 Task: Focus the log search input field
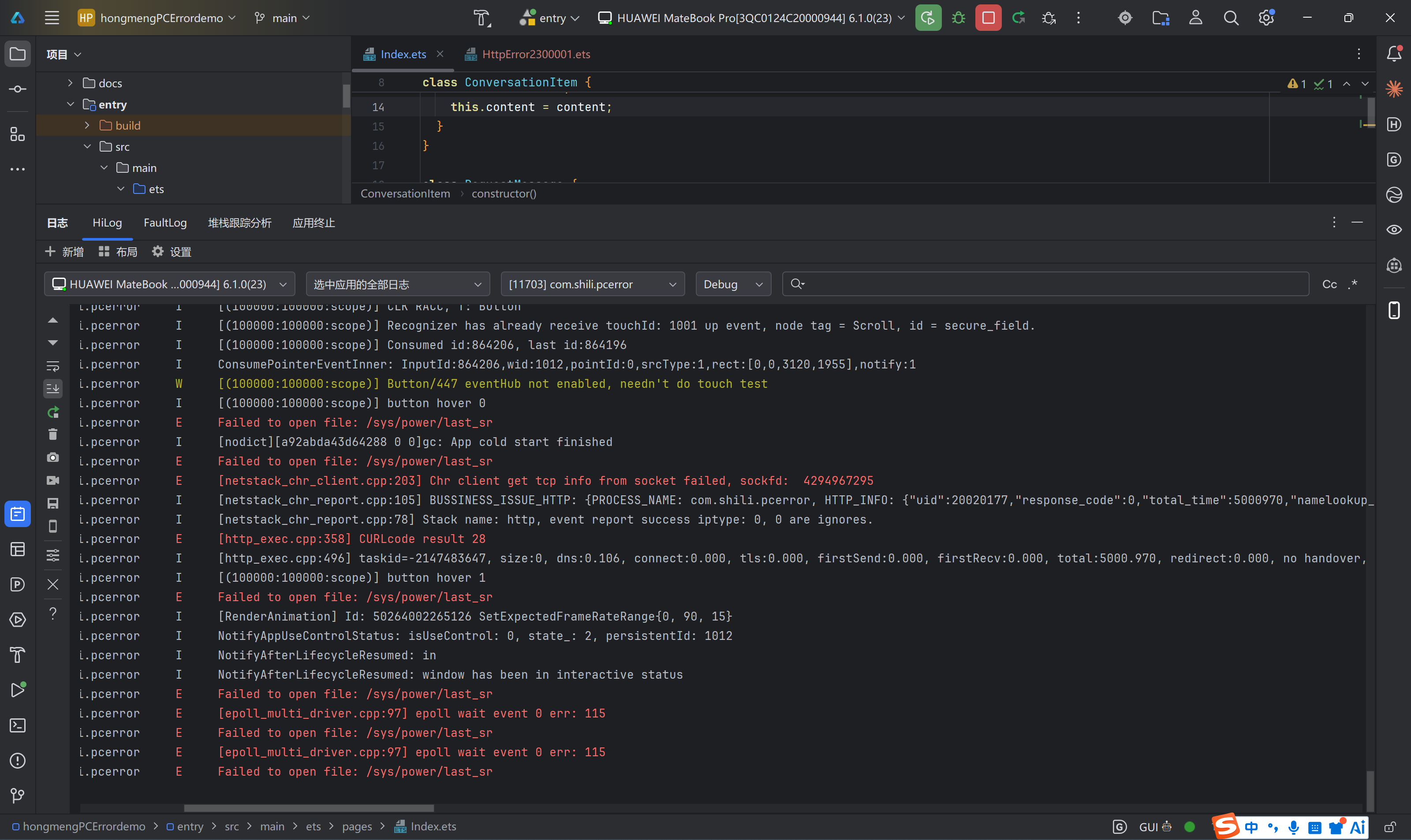pos(1045,284)
